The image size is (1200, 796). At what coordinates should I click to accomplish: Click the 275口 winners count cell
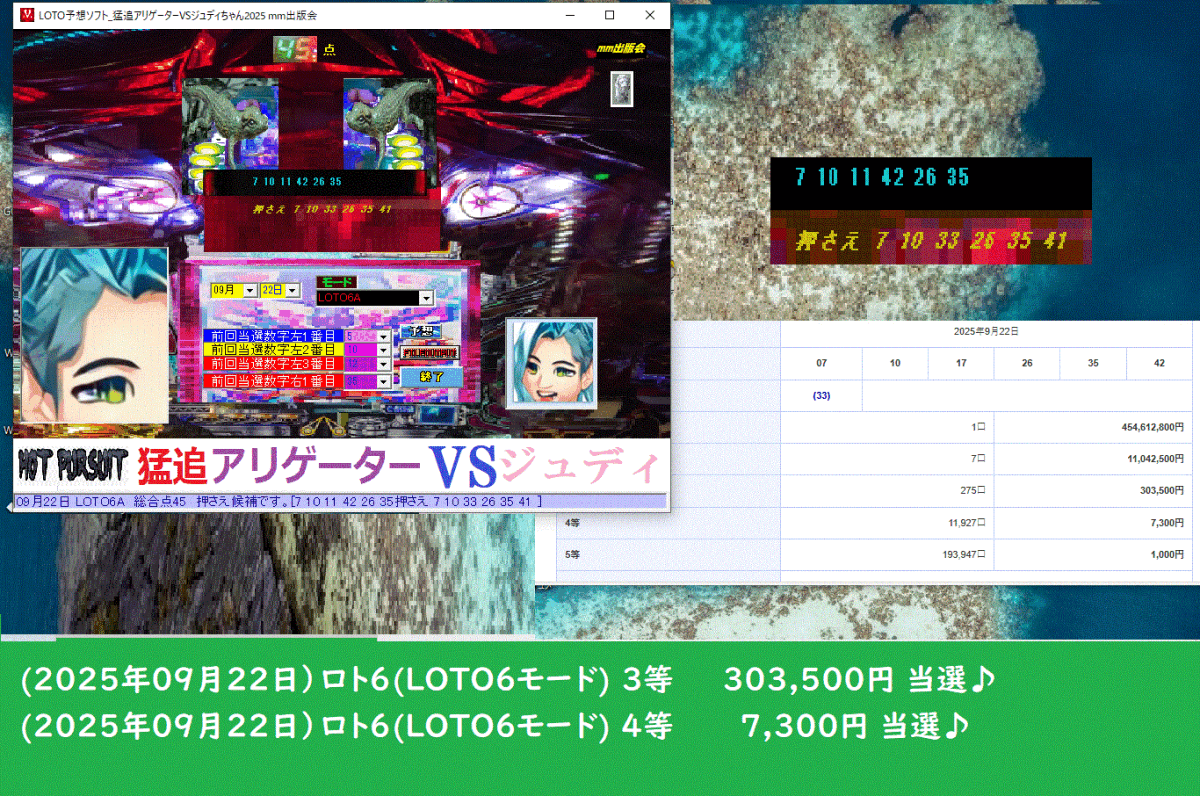click(x=887, y=490)
